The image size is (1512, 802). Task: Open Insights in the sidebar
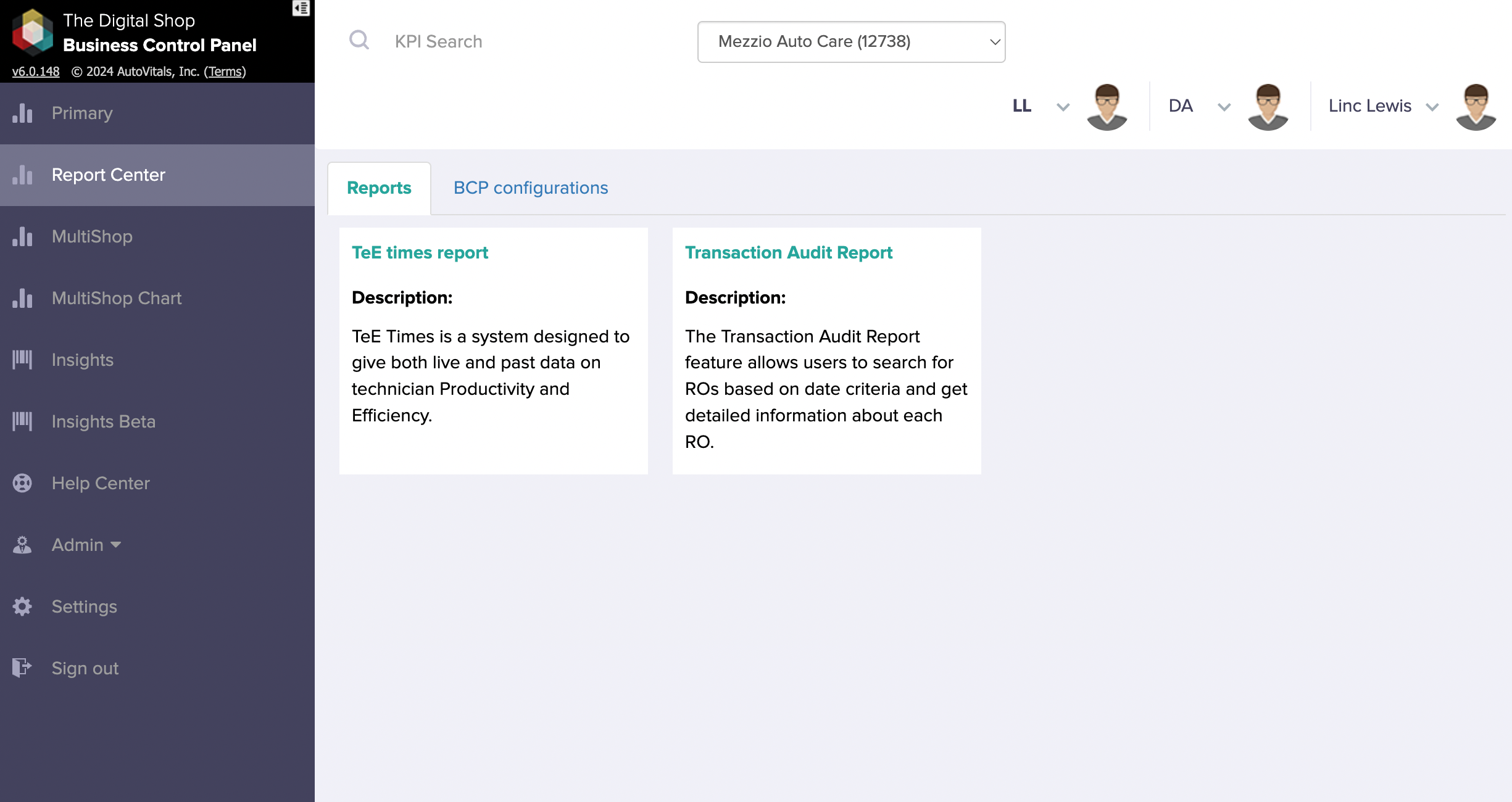[x=157, y=360]
